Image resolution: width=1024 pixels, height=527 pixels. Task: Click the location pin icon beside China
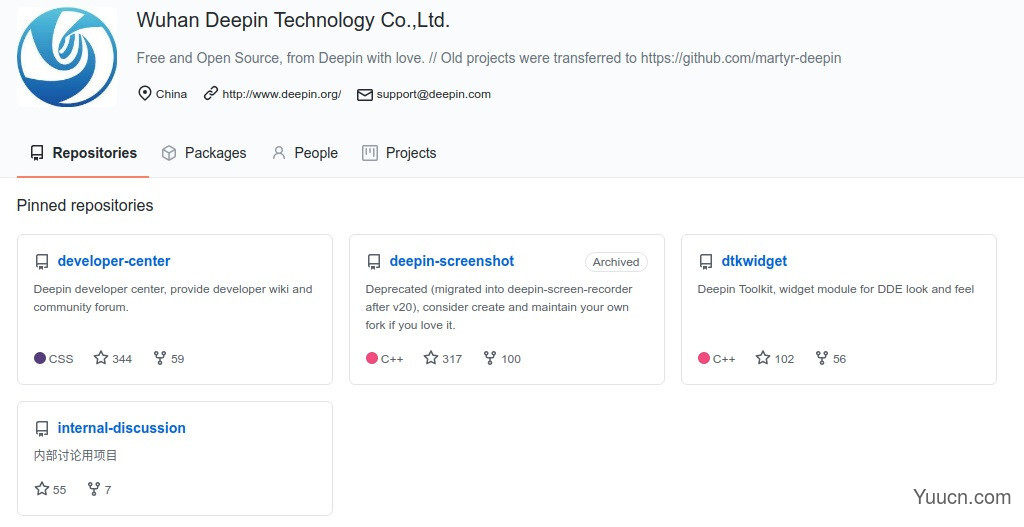[145, 93]
